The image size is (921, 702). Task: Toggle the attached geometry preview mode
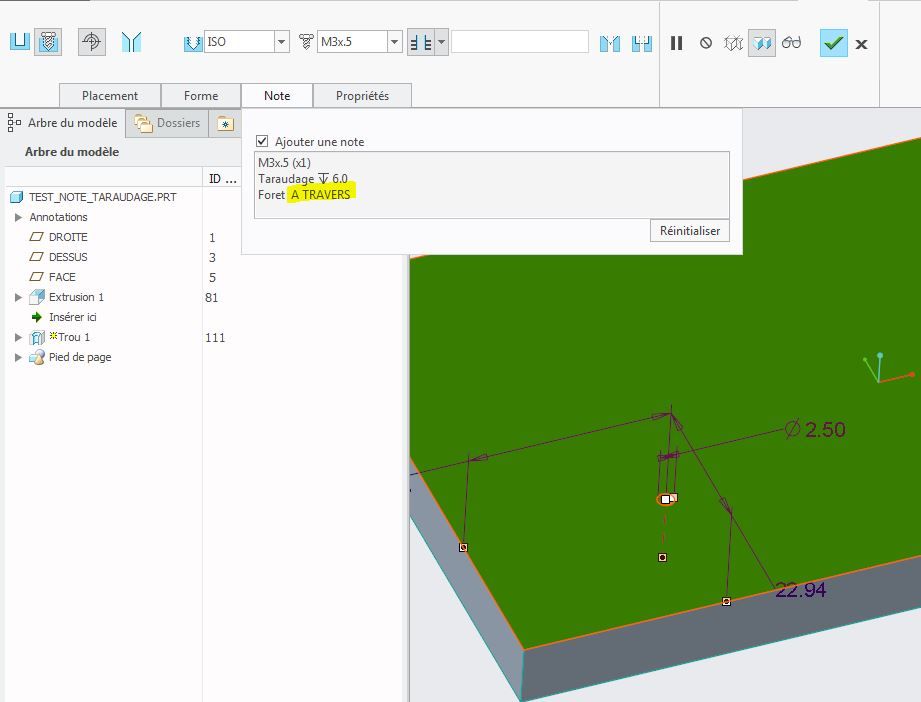[x=762, y=43]
